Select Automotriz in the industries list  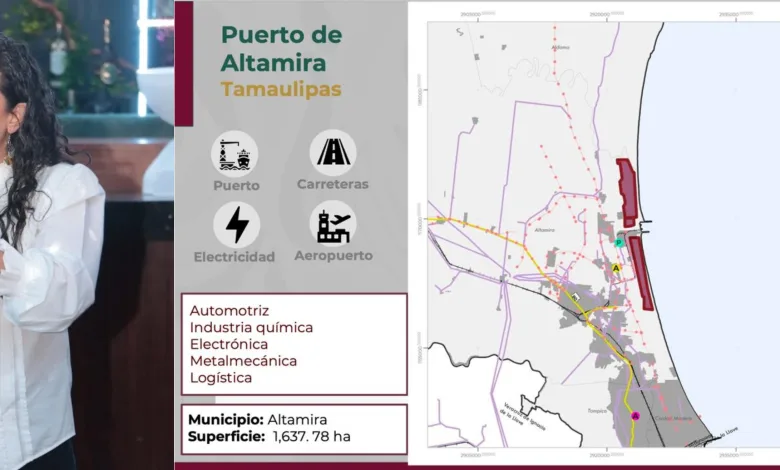tap(229, 311)
